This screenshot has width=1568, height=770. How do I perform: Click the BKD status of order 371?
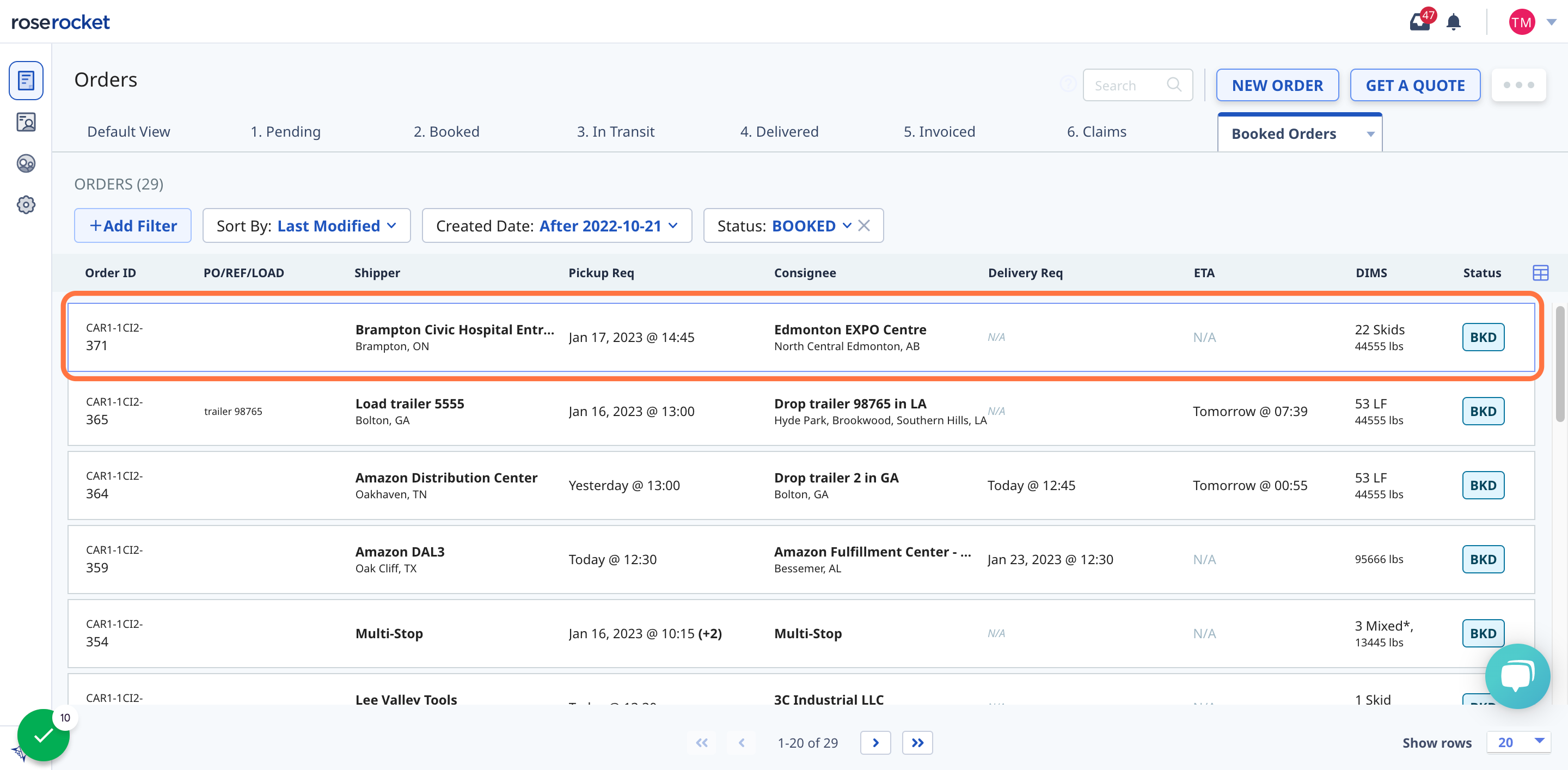(1483, 337)
